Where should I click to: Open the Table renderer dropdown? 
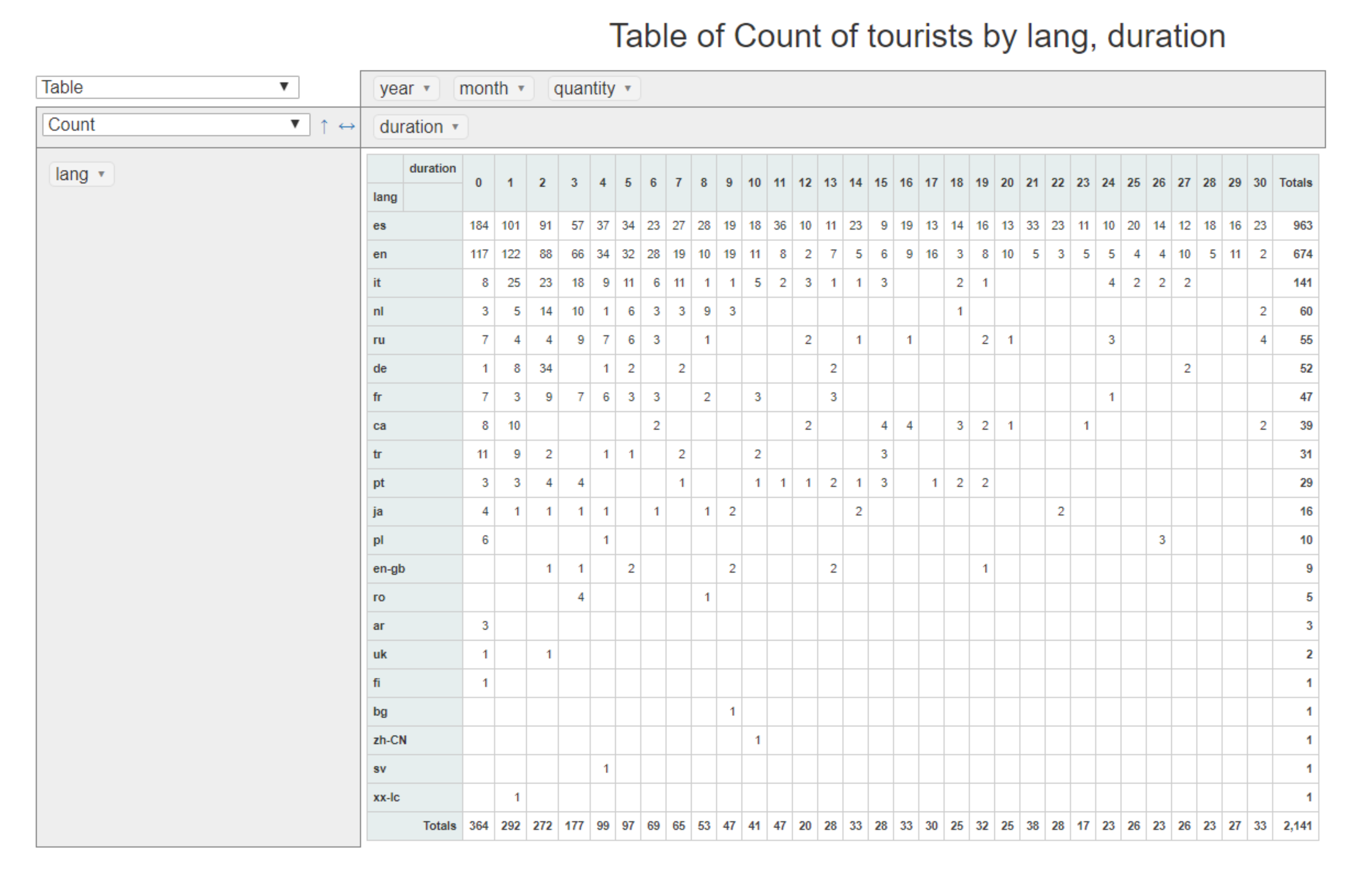click(x=167, y=87)
